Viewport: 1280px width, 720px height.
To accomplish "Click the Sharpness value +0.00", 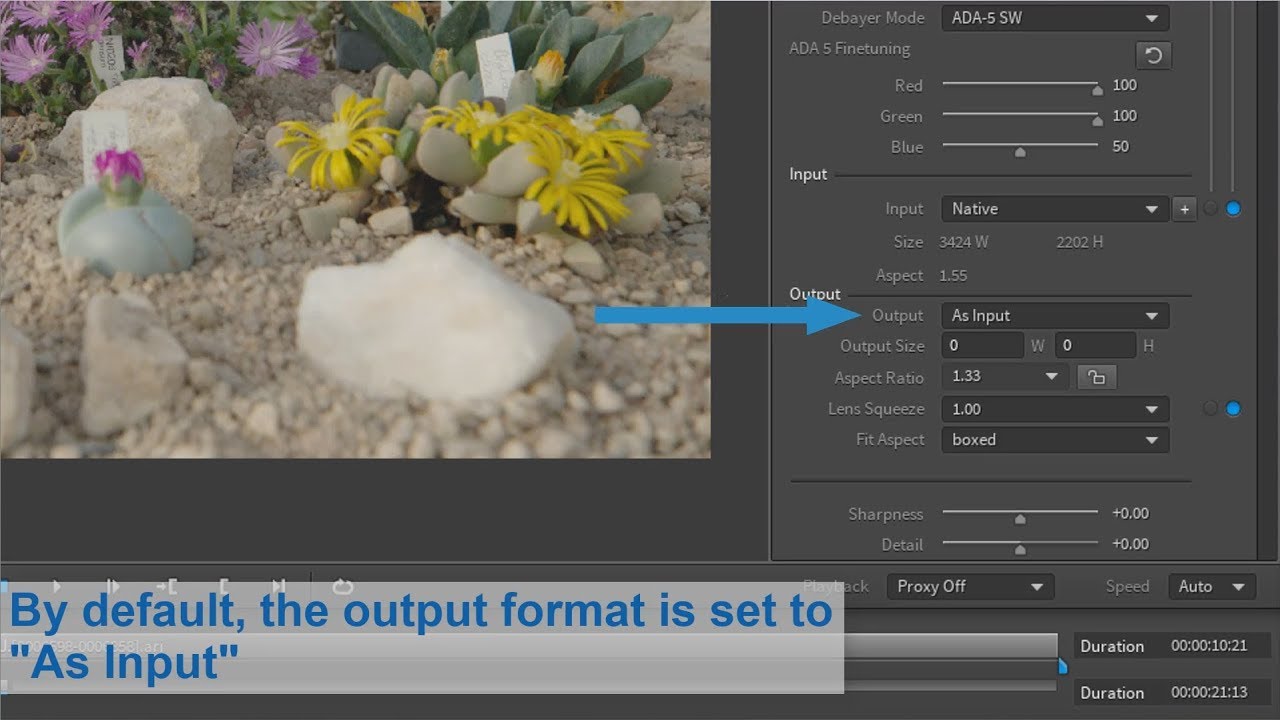I will 1130,513.
